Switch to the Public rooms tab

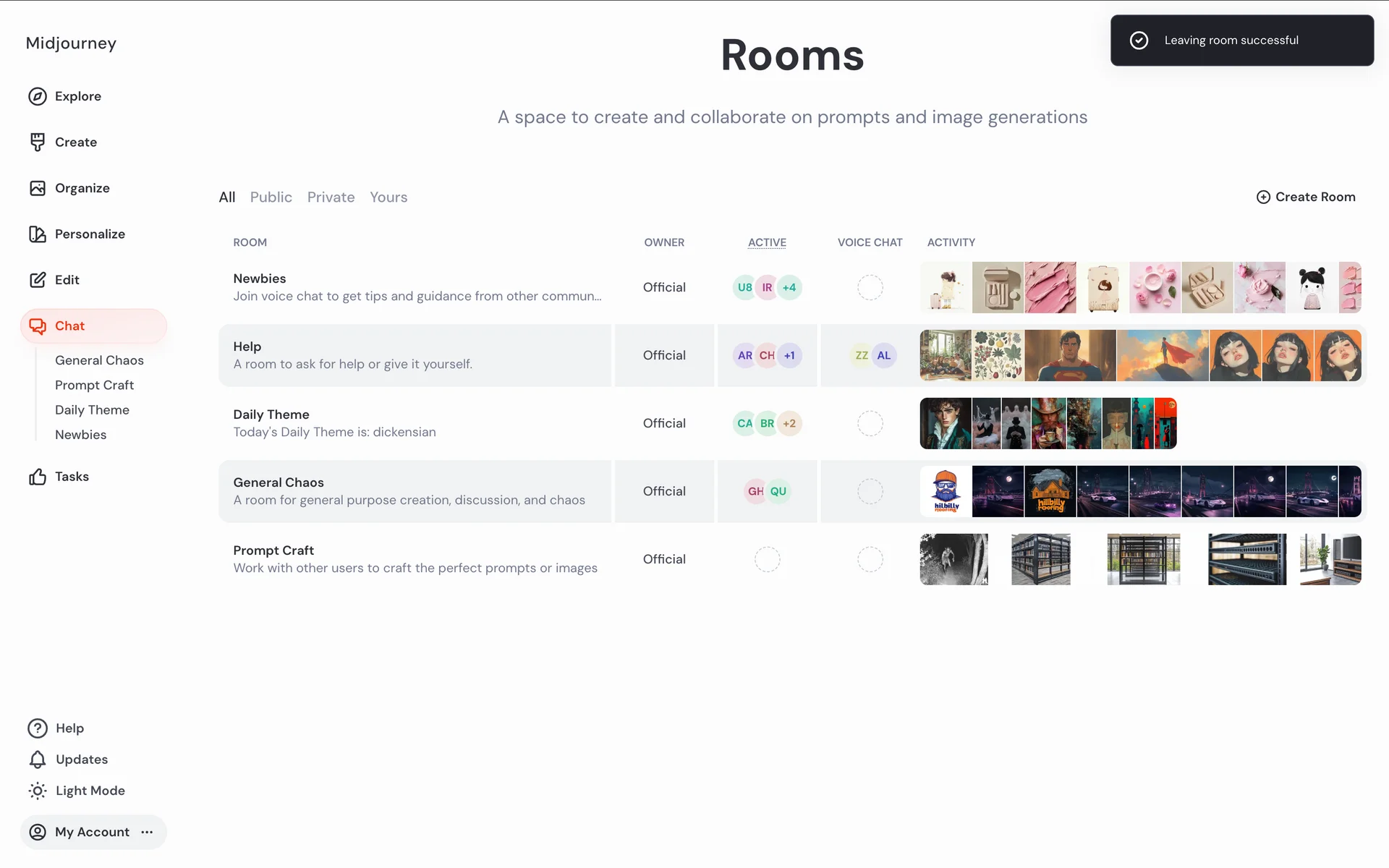pyautogui.click(x=271, y=197)
